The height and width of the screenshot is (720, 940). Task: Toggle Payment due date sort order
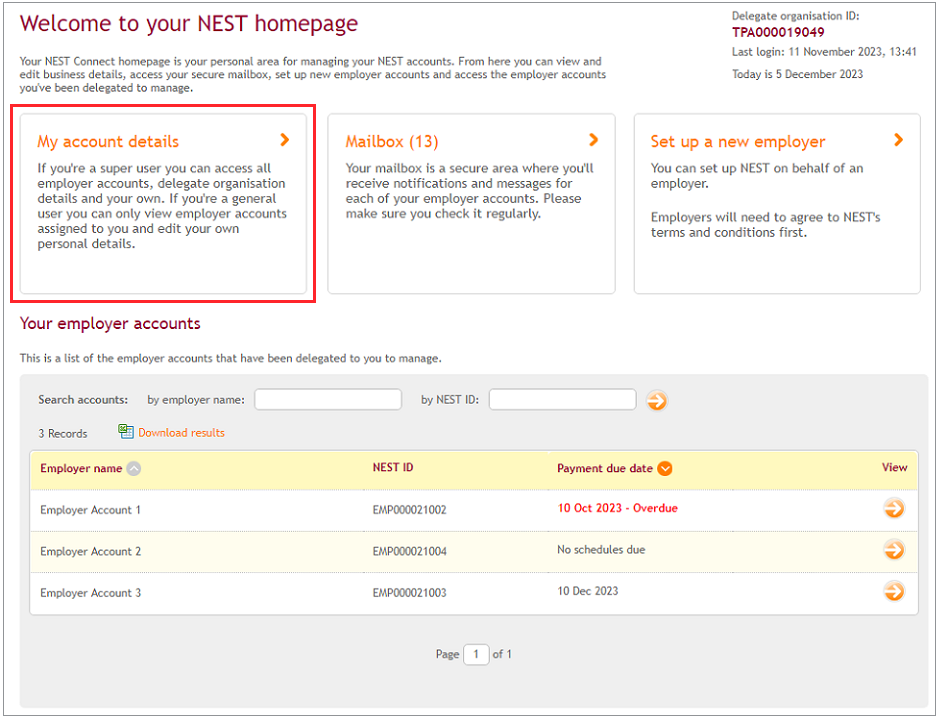tap(666, 467)
